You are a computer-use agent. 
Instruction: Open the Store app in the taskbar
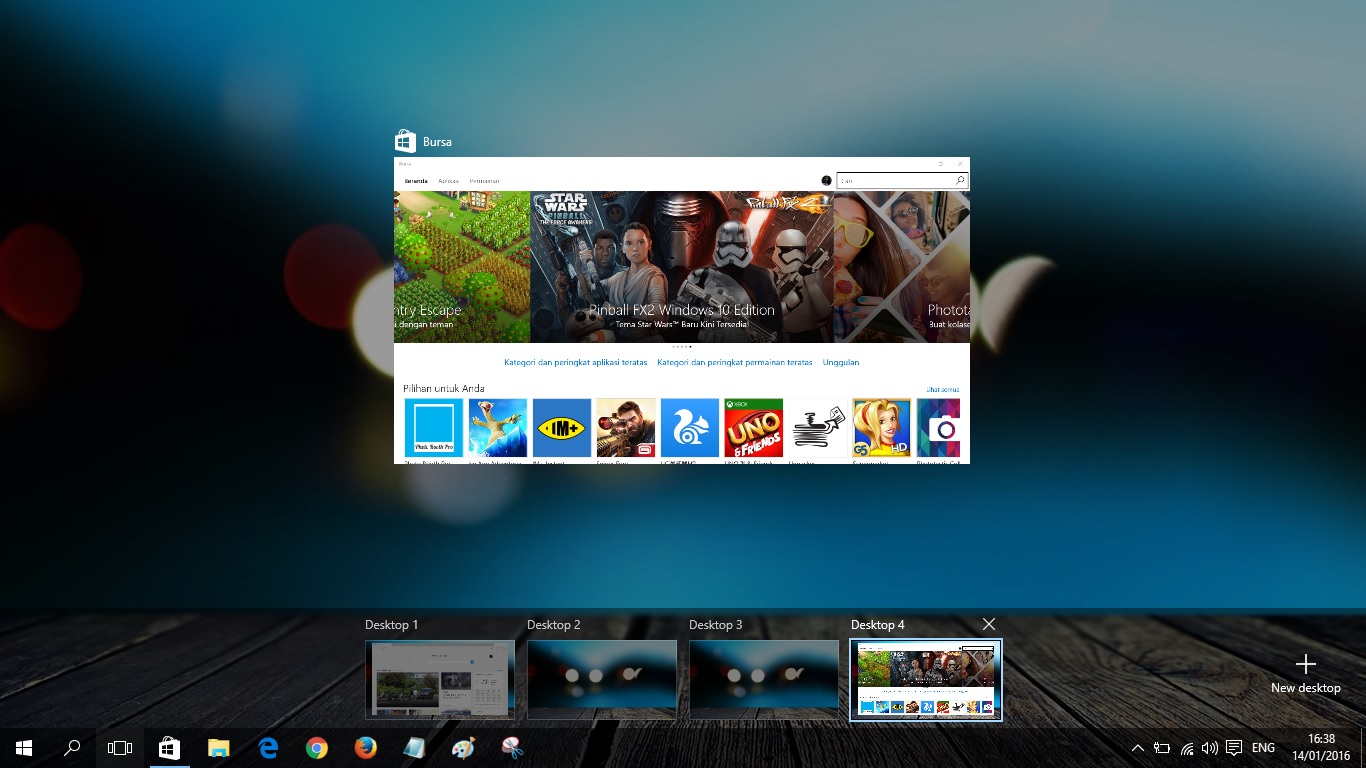click(x=169, y=748)
